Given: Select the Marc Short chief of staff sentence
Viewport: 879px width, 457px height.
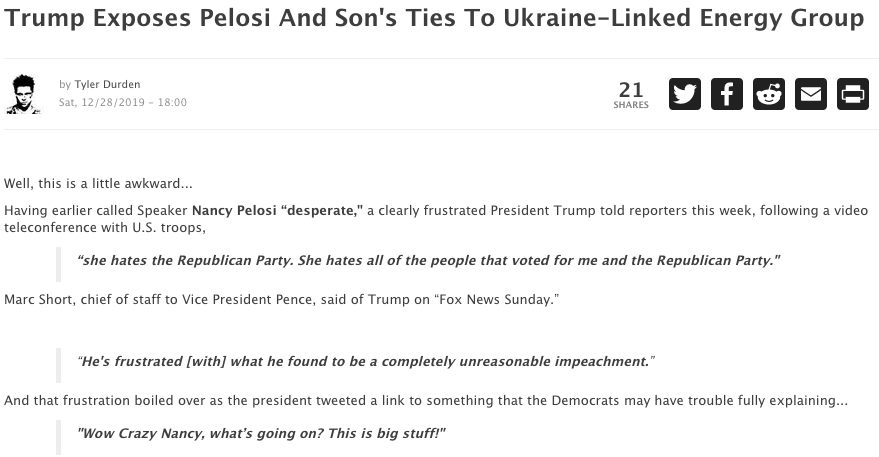Looking at the screenshot, I should click(281, 299).
